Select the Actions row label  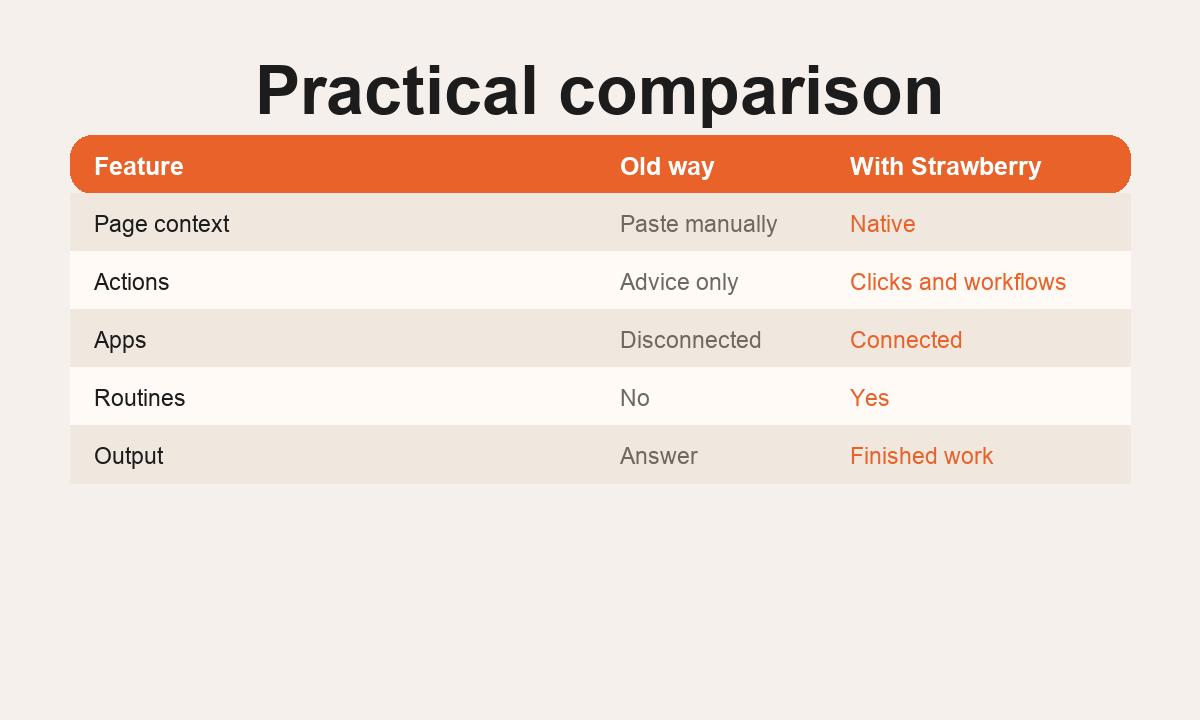[x=131, y=282]
